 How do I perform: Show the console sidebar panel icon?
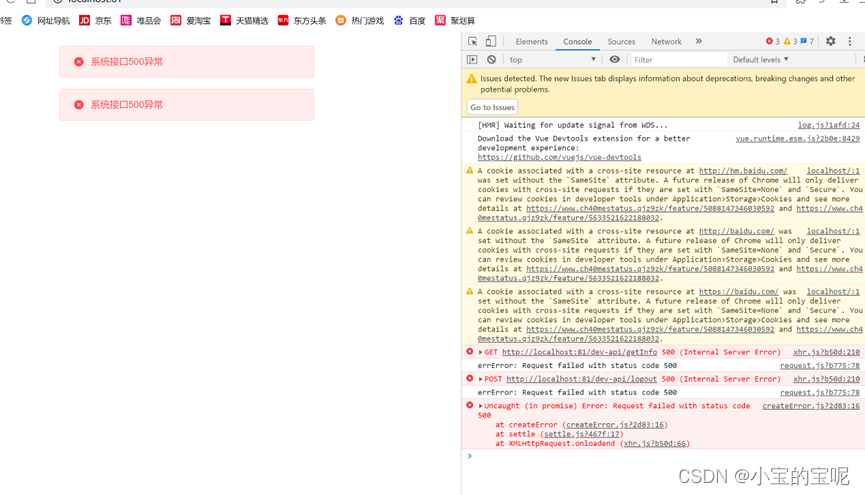(472, 60)
